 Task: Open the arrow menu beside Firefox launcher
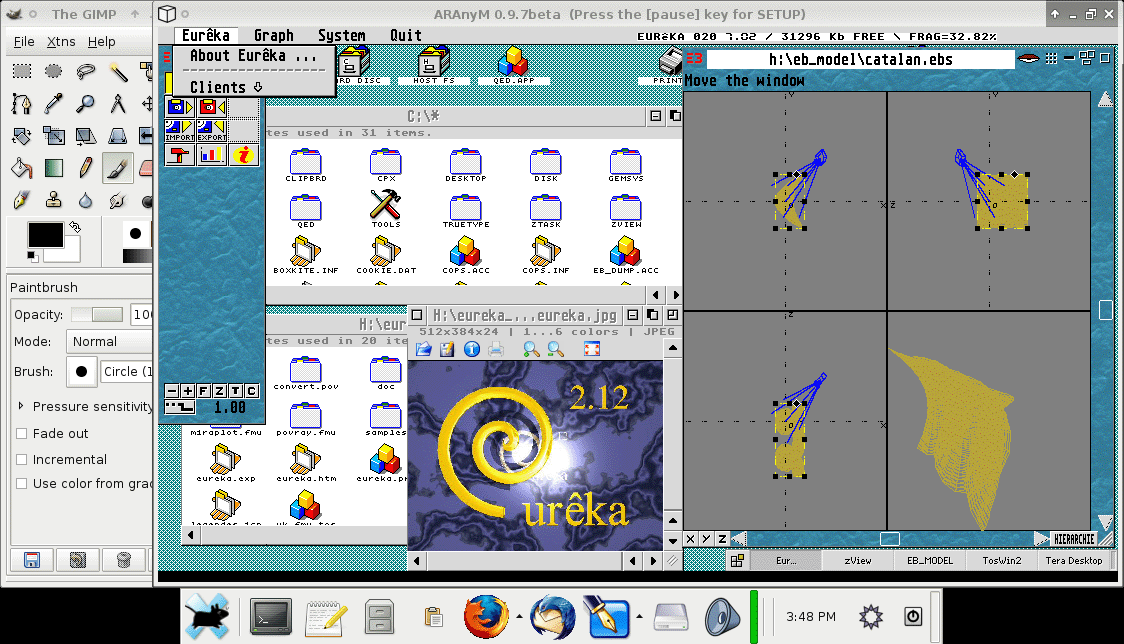(519, 616)
